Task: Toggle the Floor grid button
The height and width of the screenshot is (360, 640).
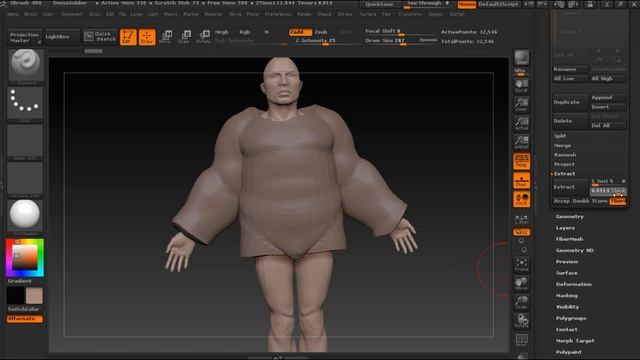Action: pos(521,180)
